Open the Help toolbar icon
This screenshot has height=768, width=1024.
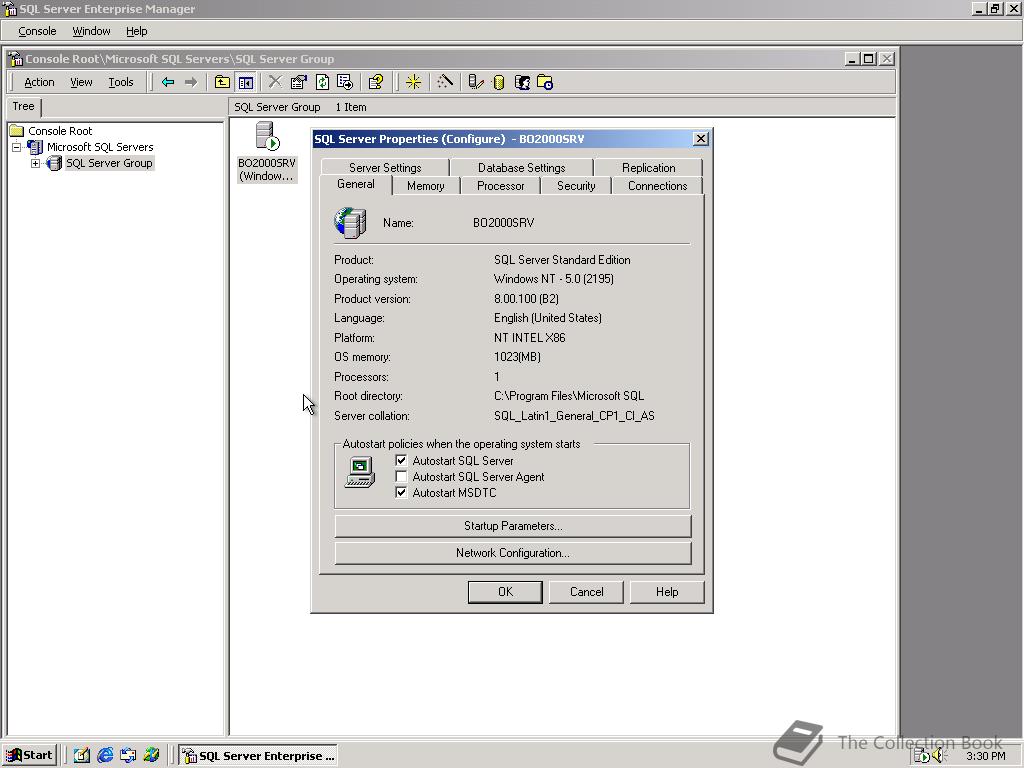[x=376, y=82]
